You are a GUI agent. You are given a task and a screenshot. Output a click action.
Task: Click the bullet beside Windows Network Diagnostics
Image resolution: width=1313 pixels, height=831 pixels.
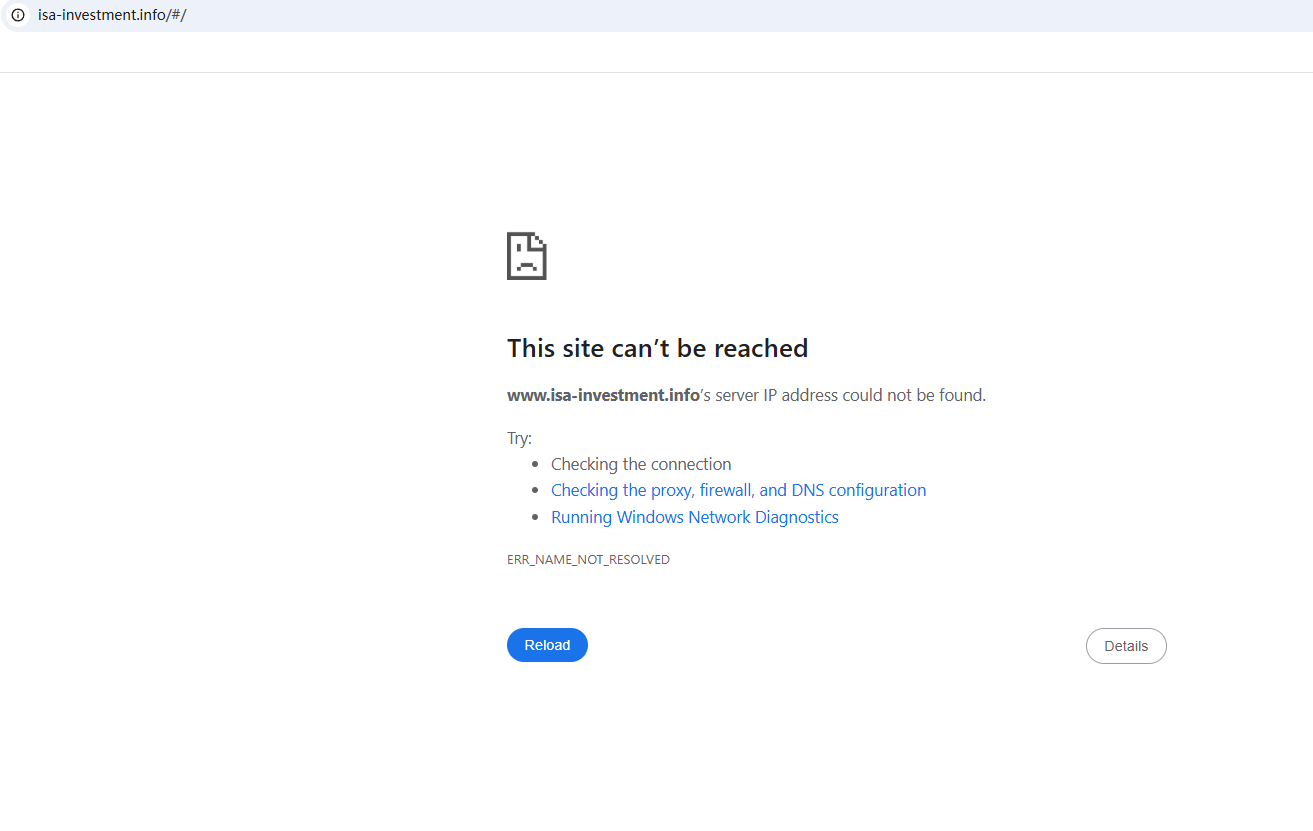click(x=538, y=518)
